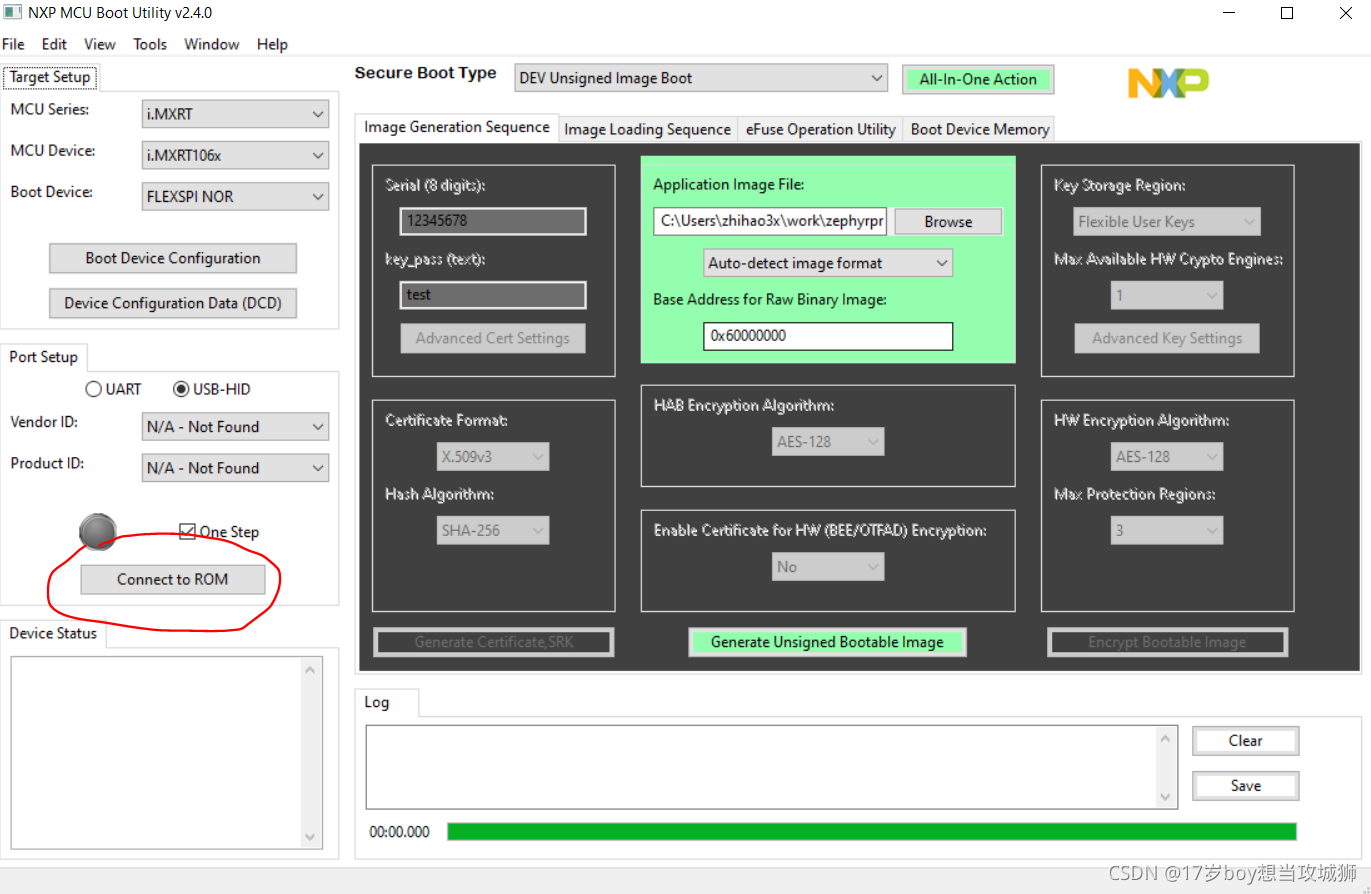
Task: Click the Base Address field 0x60000000
Action: click(828, 336)
